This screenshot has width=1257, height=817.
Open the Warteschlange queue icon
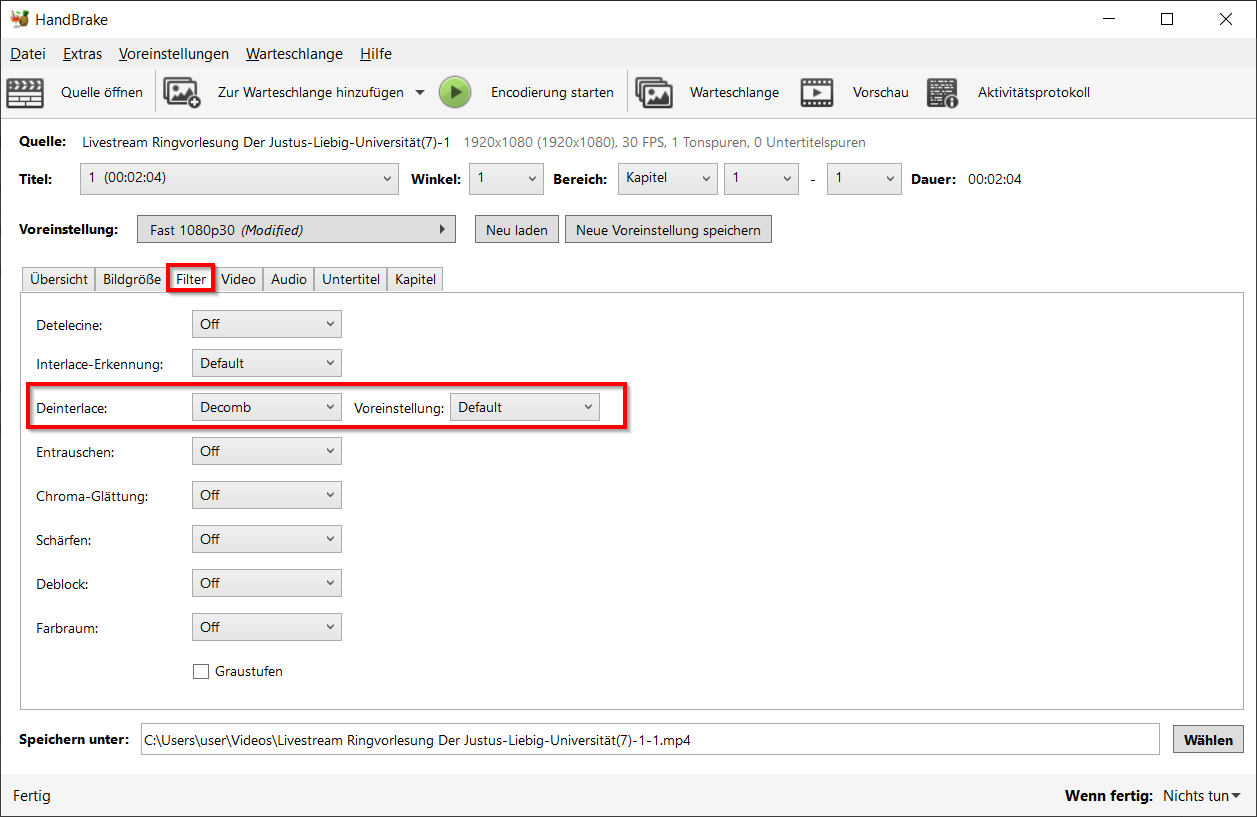coord(654,93)
